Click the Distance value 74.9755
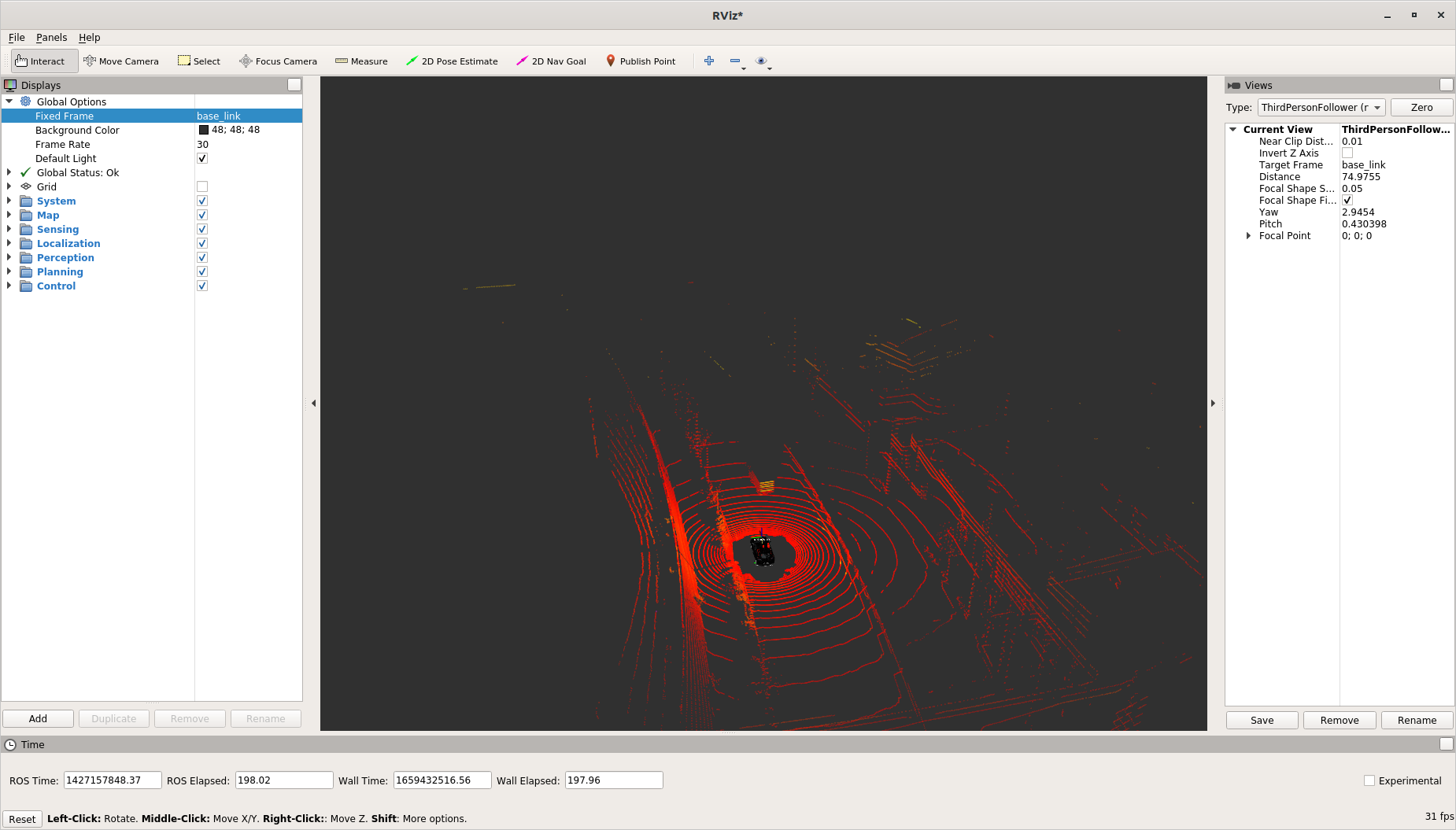 click(1361, 177)
